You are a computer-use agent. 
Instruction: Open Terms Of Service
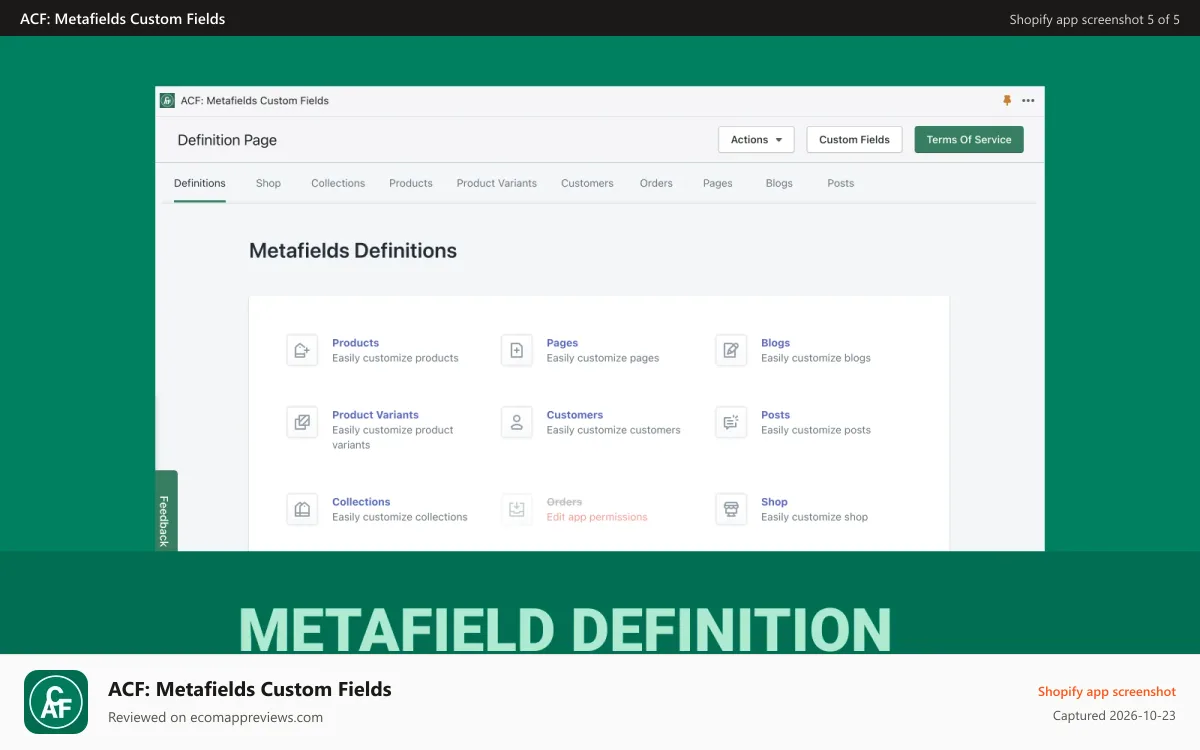969,139
